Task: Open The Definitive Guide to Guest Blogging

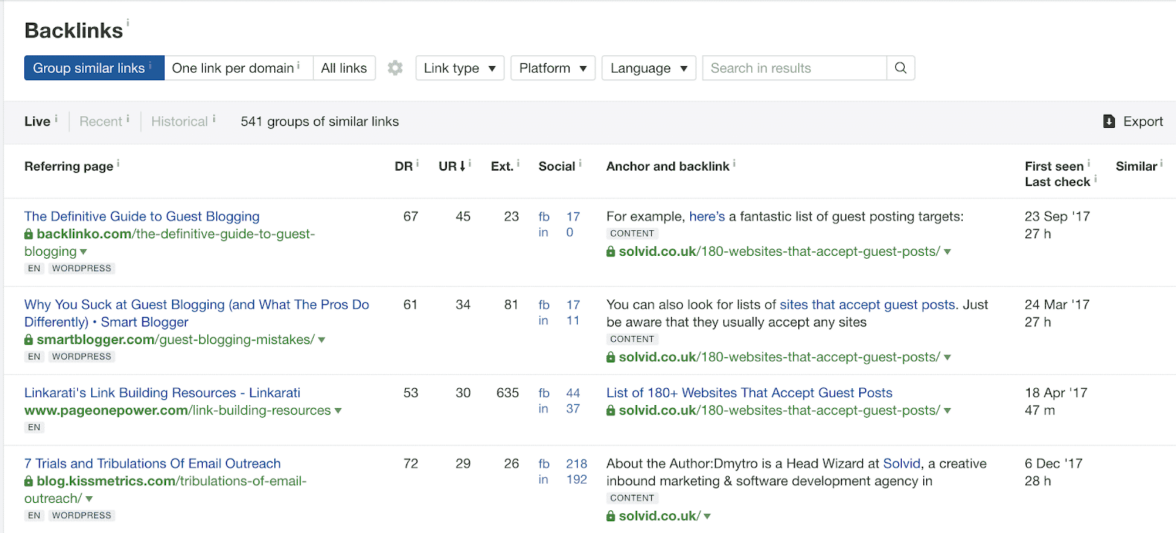Action: click(x=142, y=216)
